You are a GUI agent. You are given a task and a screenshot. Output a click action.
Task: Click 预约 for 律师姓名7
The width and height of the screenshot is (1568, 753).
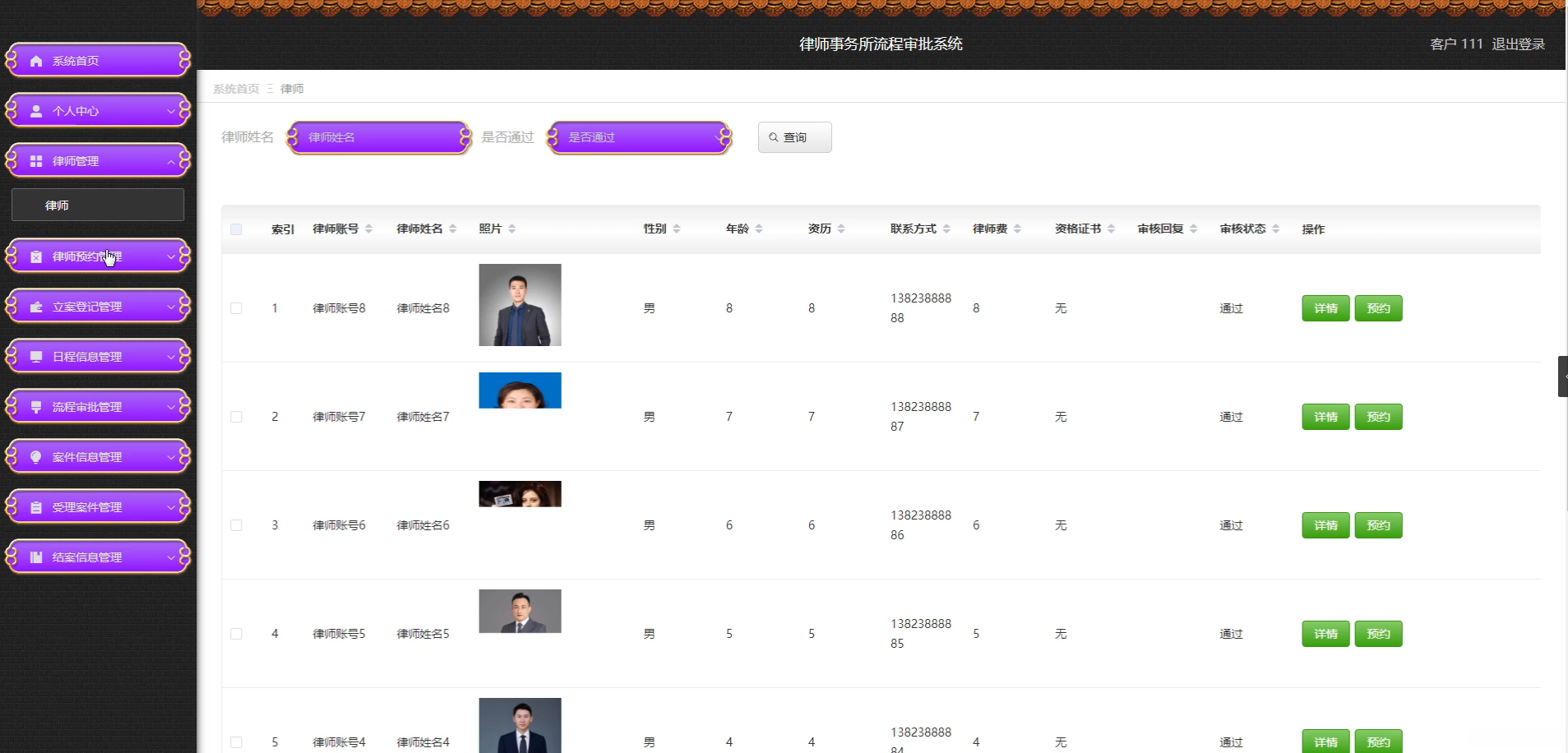pos(1378,417)
